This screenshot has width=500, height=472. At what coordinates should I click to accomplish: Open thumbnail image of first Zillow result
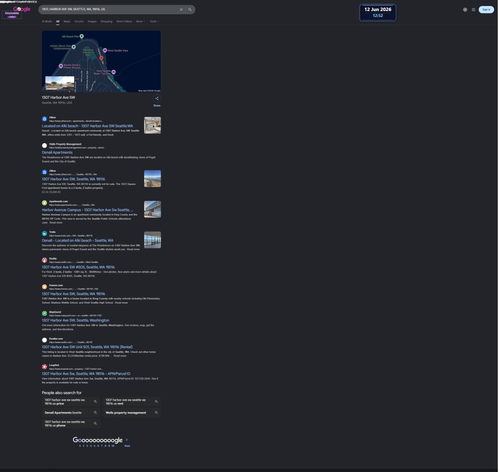[152, 125]
